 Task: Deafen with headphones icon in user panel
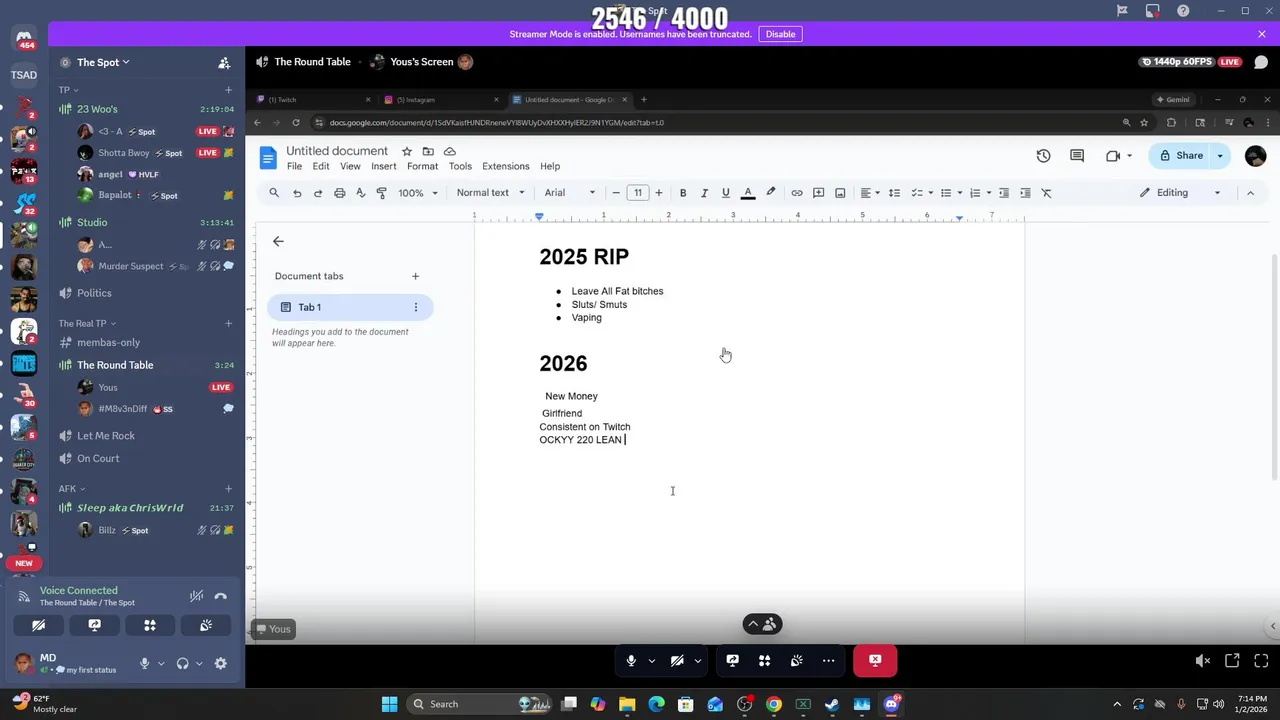(183, 663)
